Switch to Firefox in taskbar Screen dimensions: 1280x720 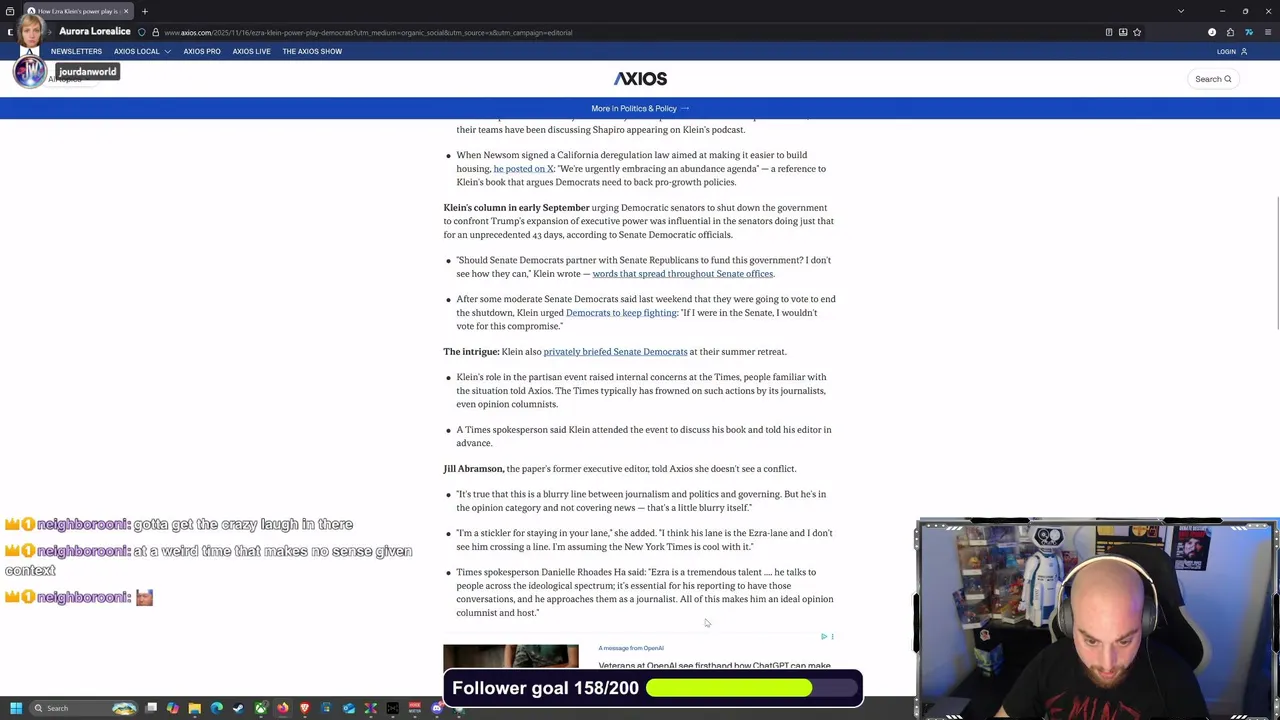(x=283, y=708)
